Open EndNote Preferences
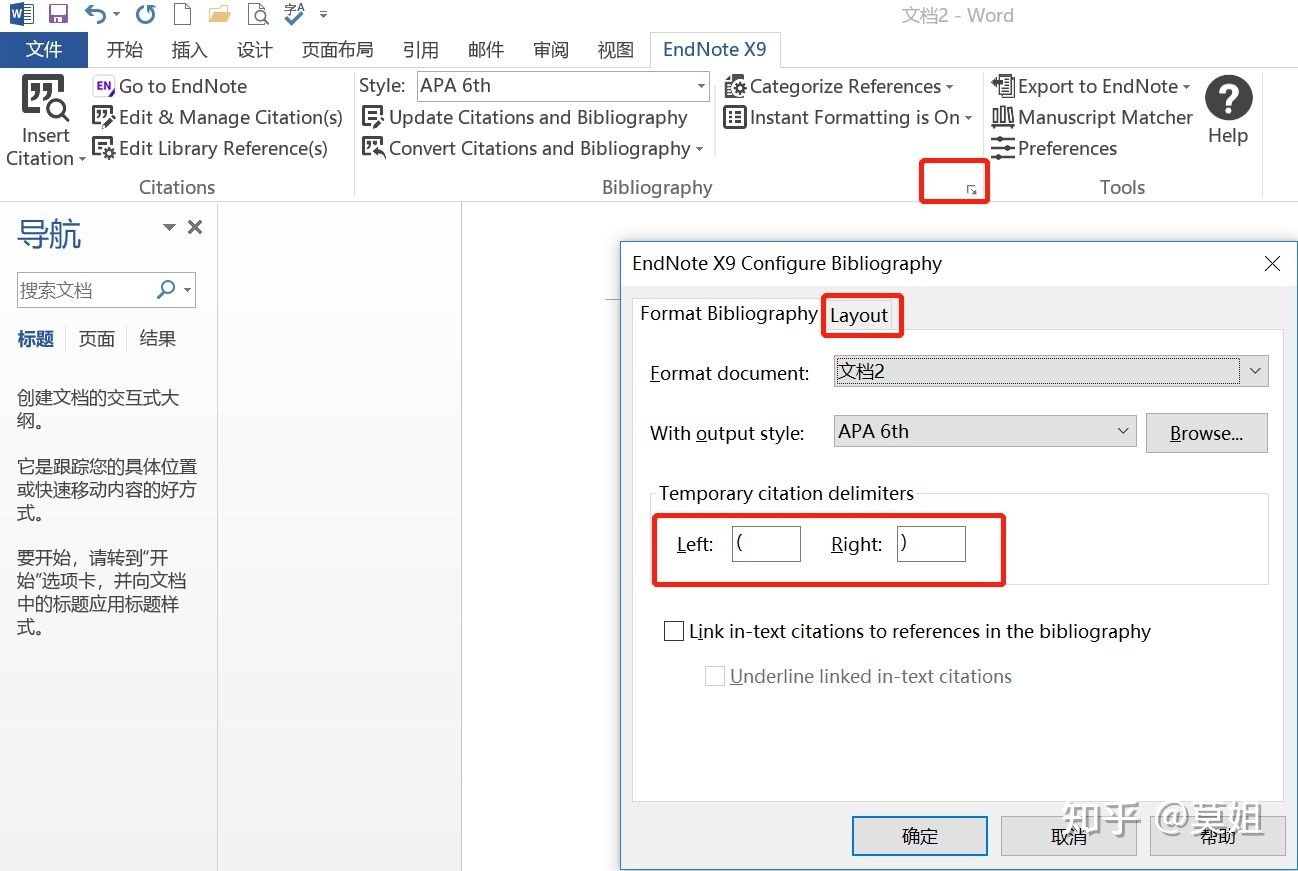This screenshot has width=1298, height=871. point(1054,149)
